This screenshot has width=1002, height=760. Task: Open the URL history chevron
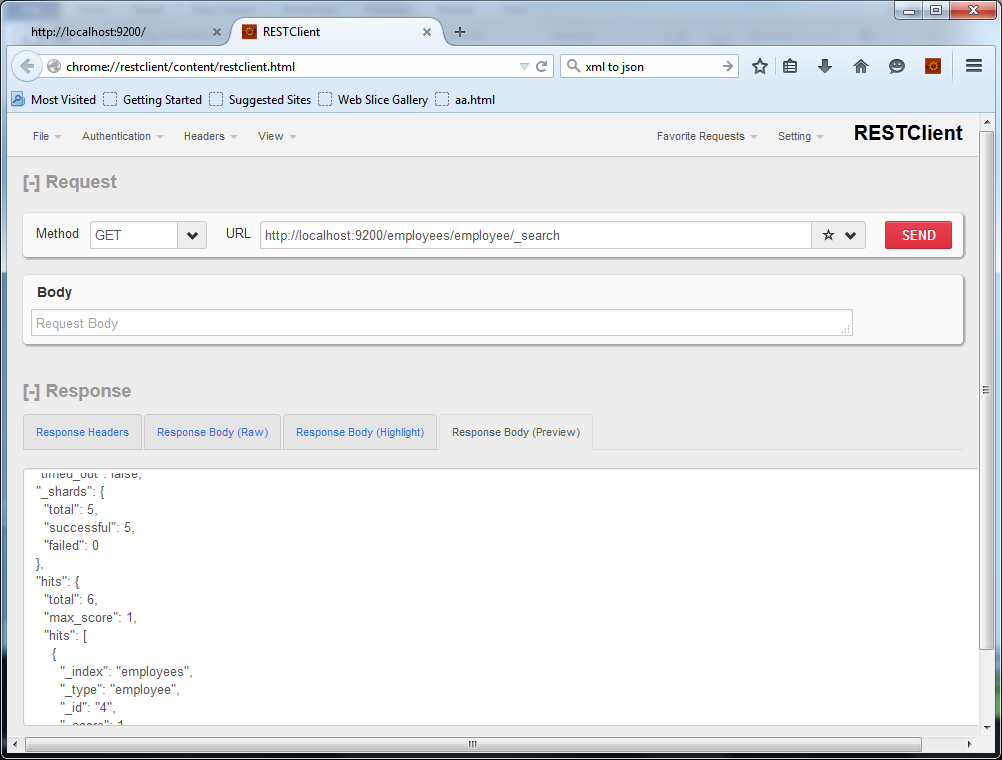(x=851, y=235)
